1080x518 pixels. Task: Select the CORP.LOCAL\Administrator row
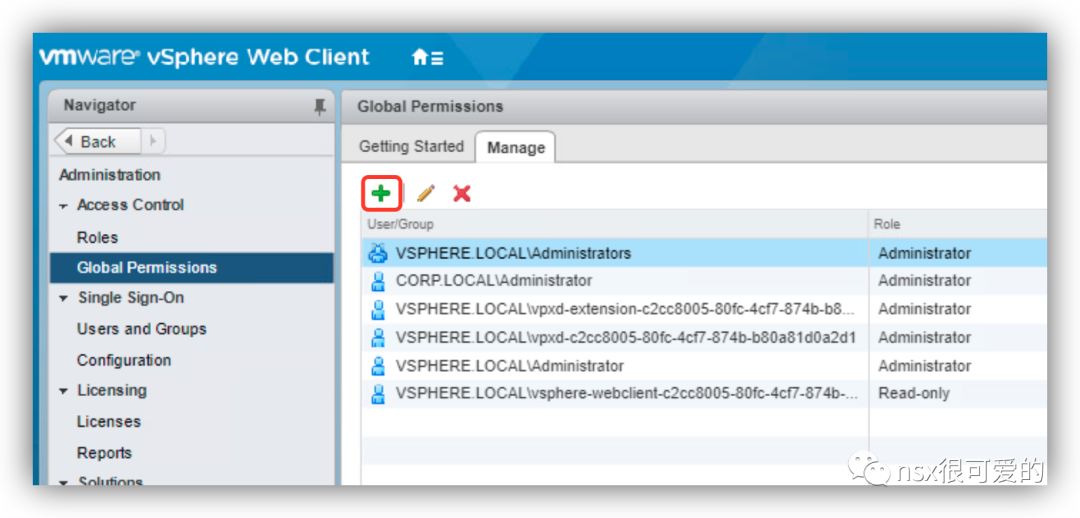tap(704, 281)
